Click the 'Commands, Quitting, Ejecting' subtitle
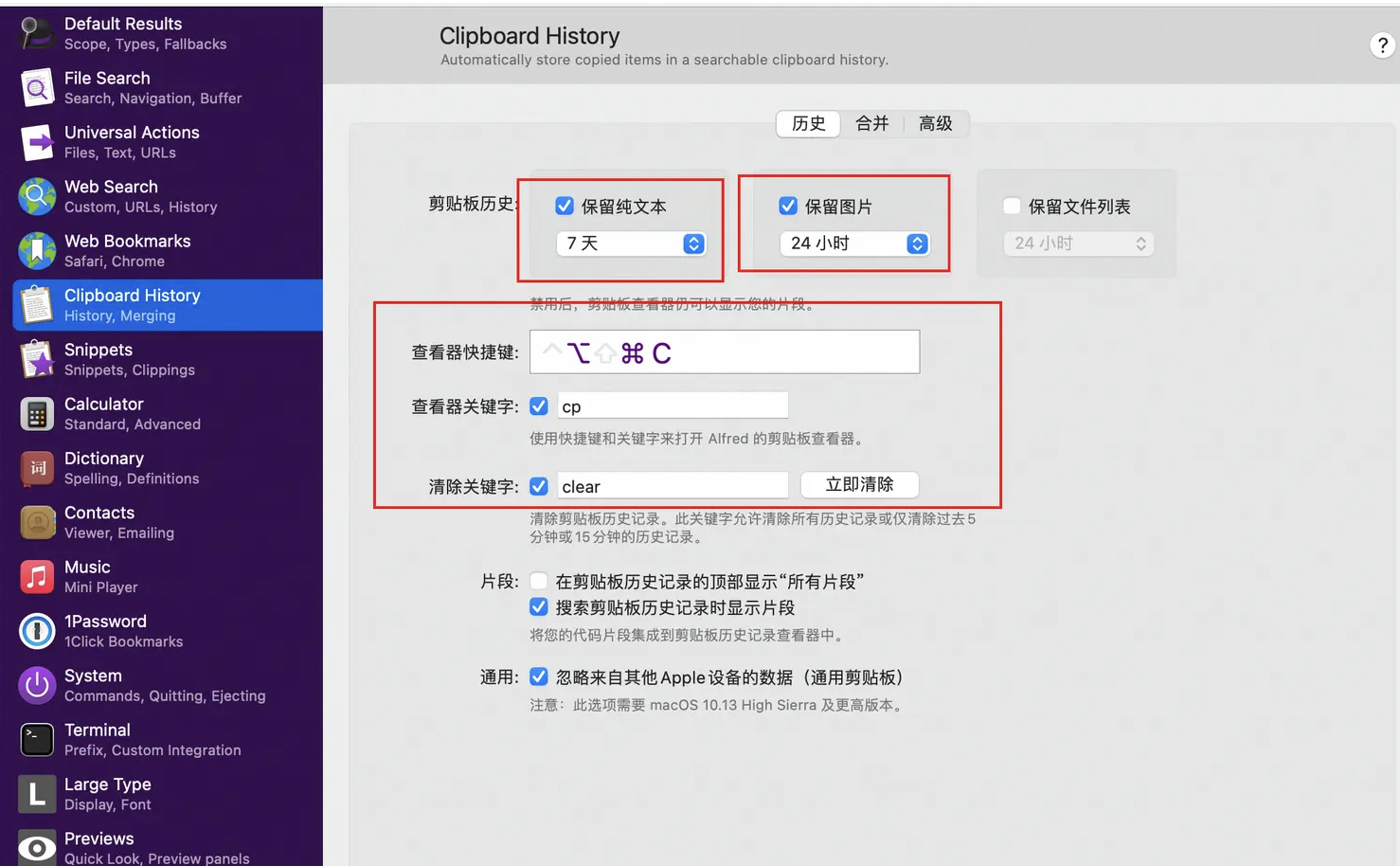Viewport: 1400px width, 866px height. point(165,695)
